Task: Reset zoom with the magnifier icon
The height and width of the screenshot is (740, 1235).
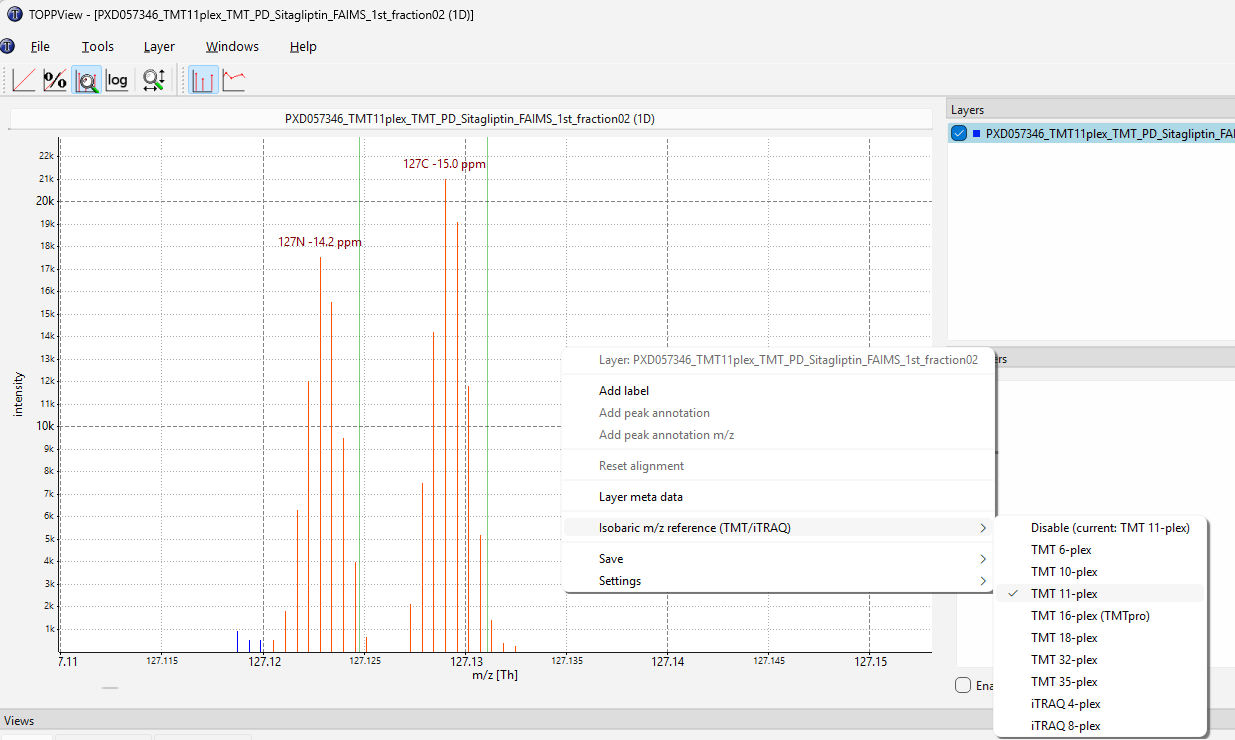Action: tap(153, 80)
